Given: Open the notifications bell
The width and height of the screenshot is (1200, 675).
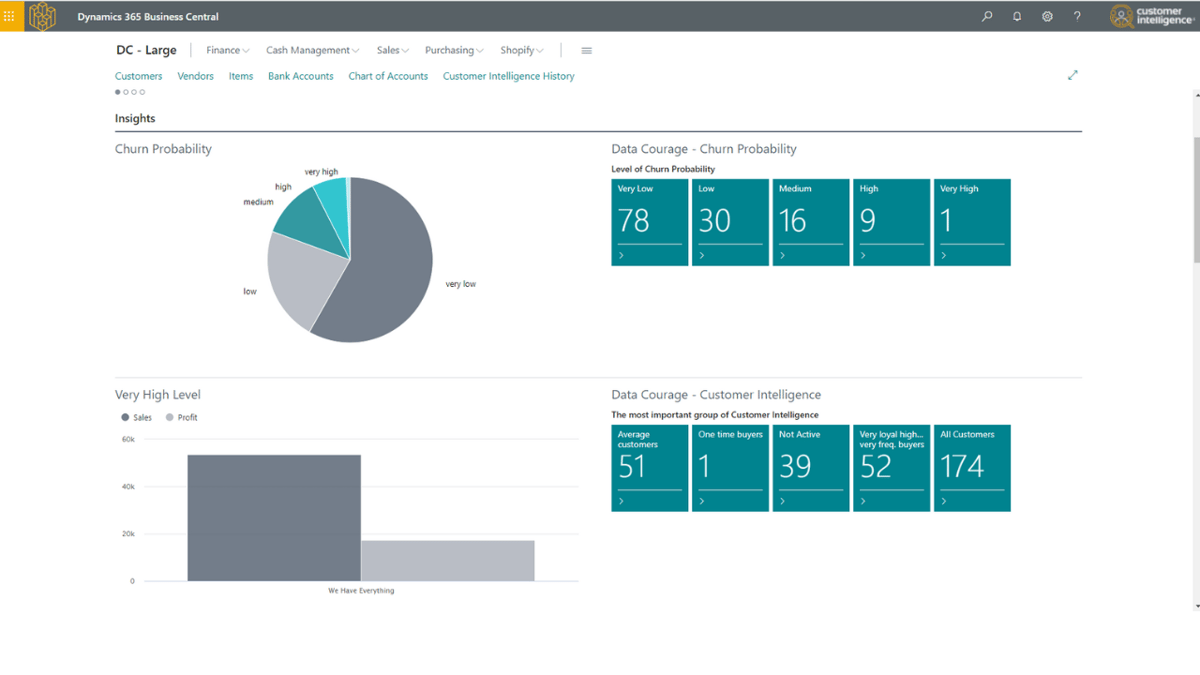Looking at the screenshot, I should click(x=1017, y=16).
